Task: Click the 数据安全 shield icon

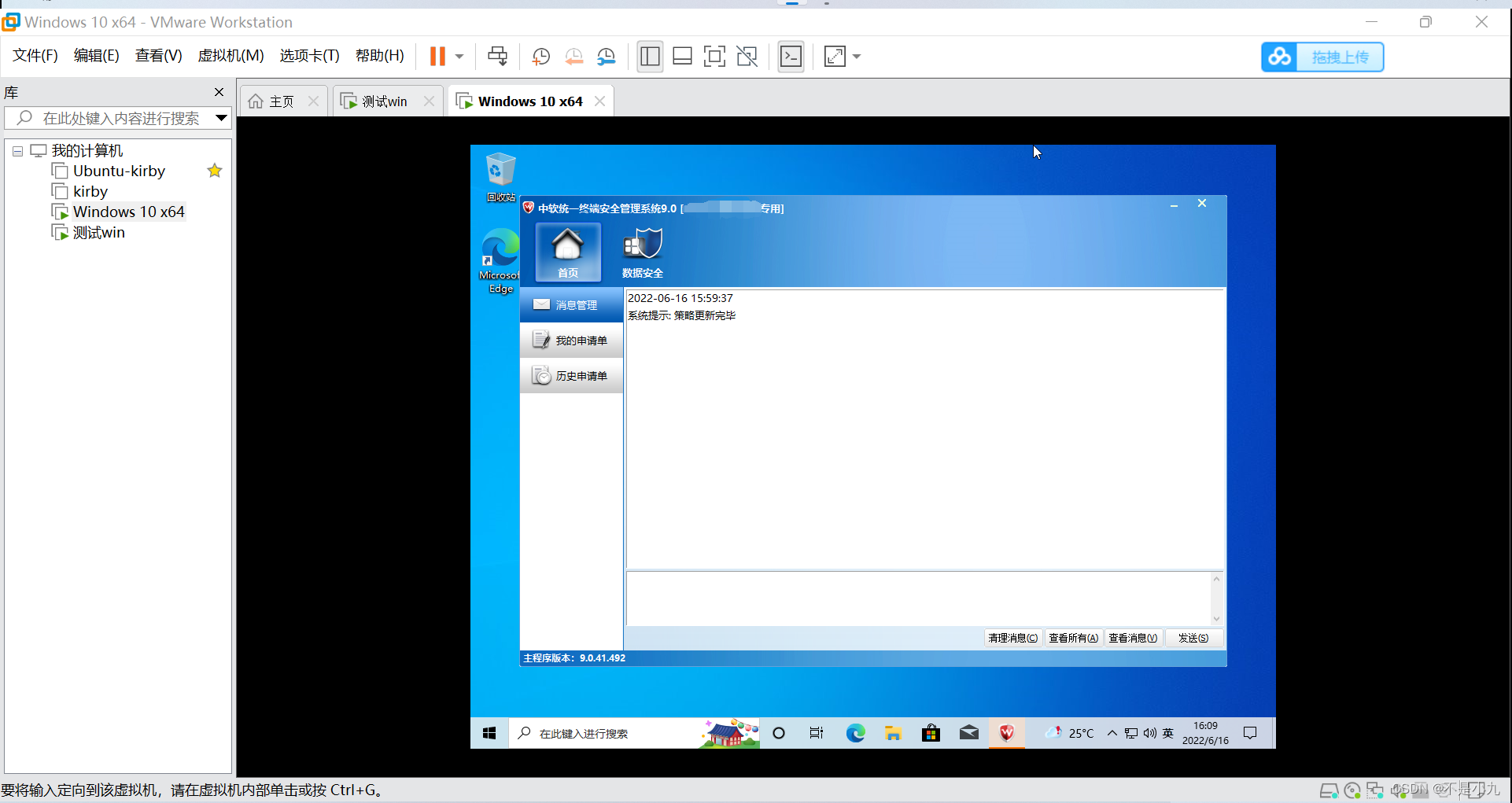Action: tap(643, 252)
